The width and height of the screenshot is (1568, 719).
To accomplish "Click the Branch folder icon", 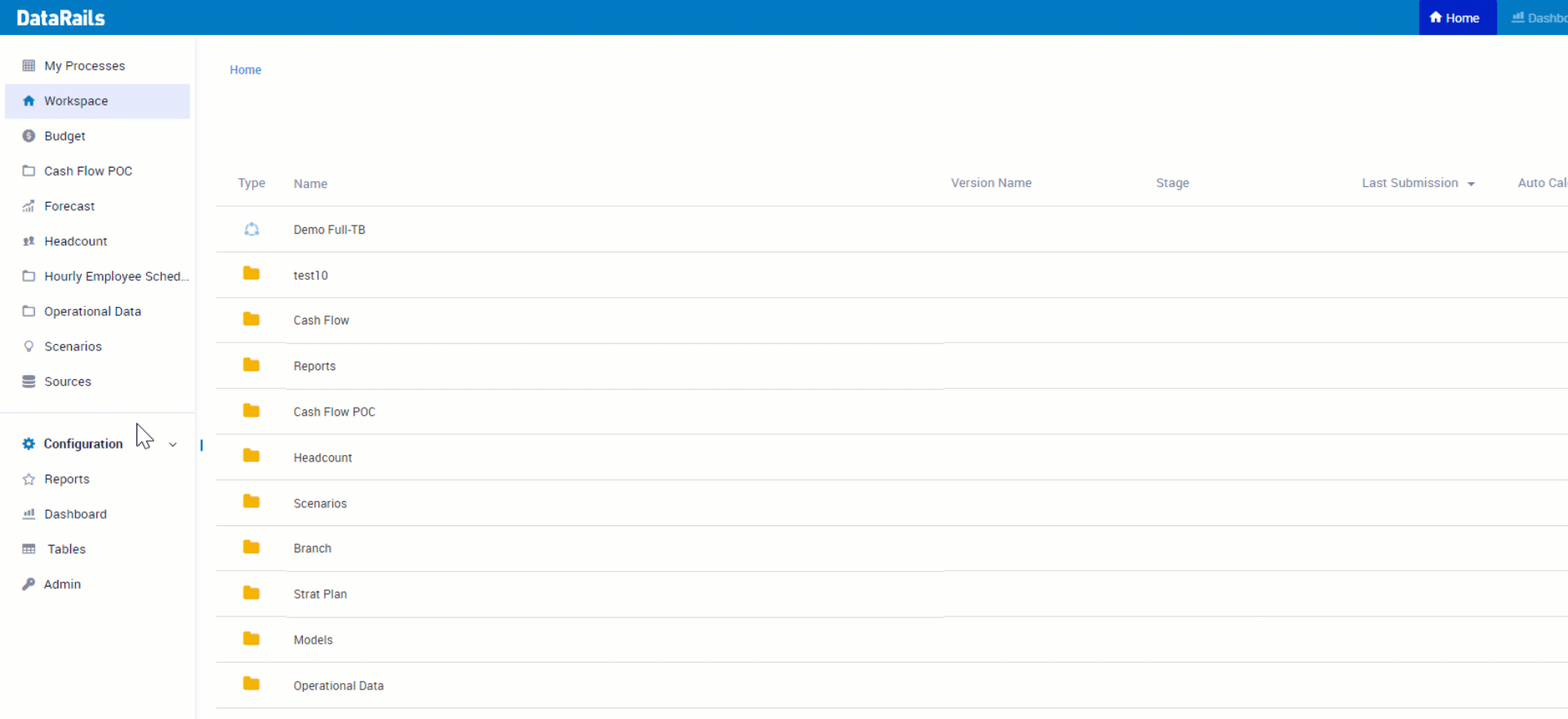I will click(252, 547).
